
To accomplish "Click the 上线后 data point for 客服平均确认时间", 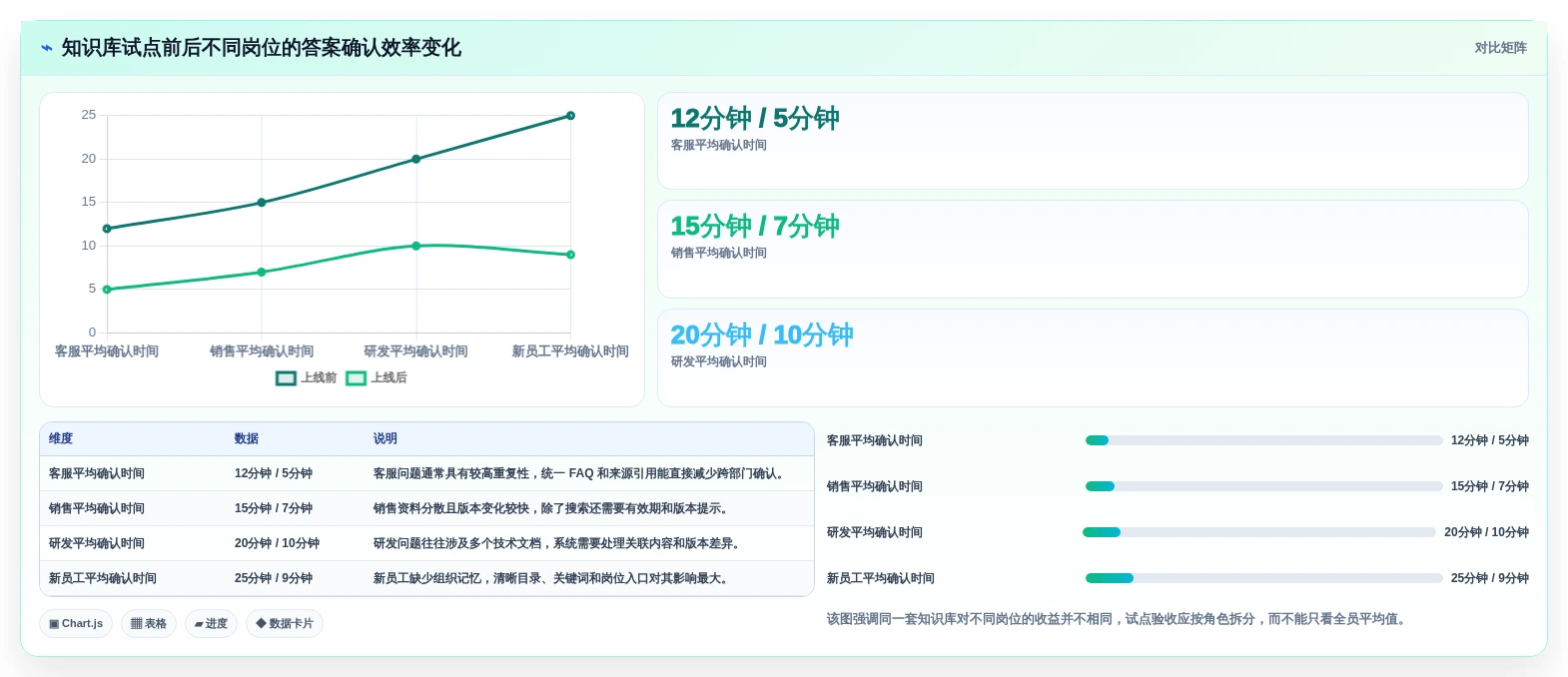I will click(107, 290).
